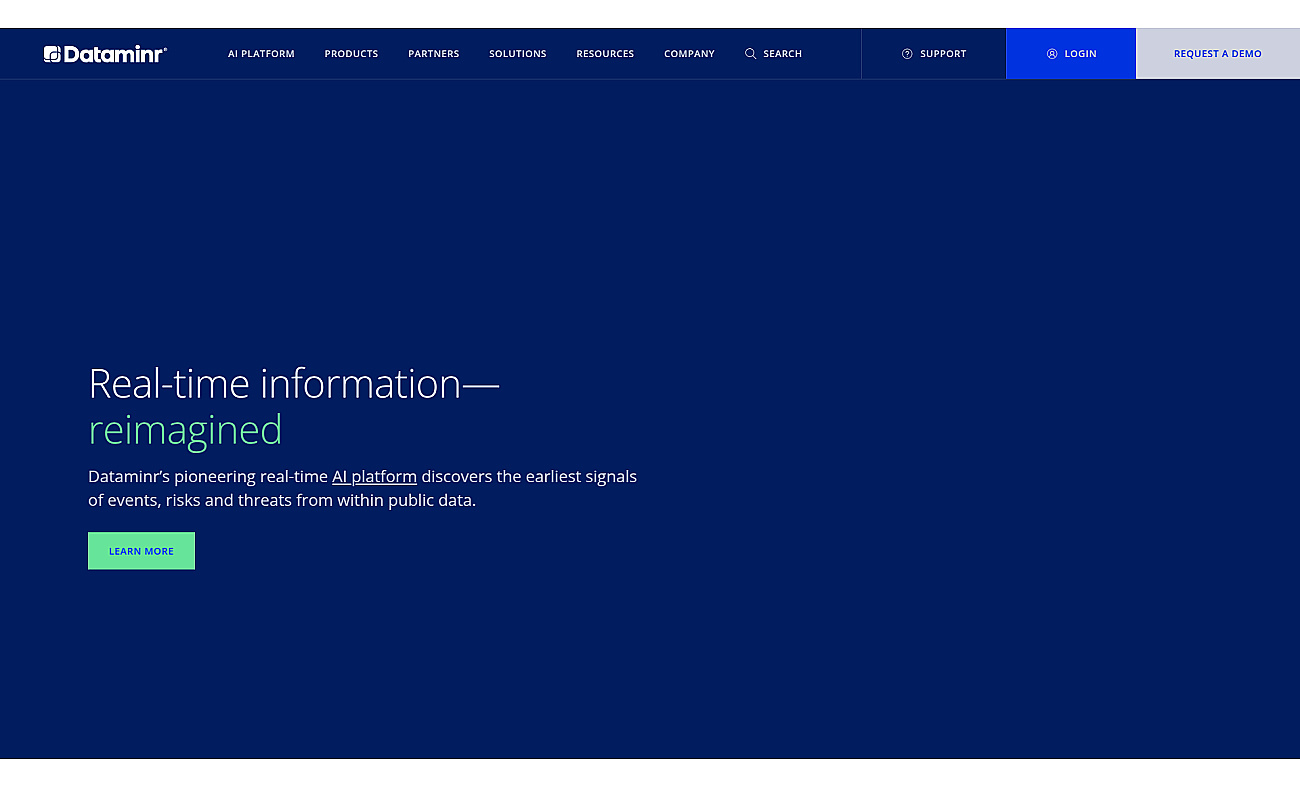This screenshot has width=1300, height=788.
Task: Click the green Learn More button
Action: [x=141, y=551]
